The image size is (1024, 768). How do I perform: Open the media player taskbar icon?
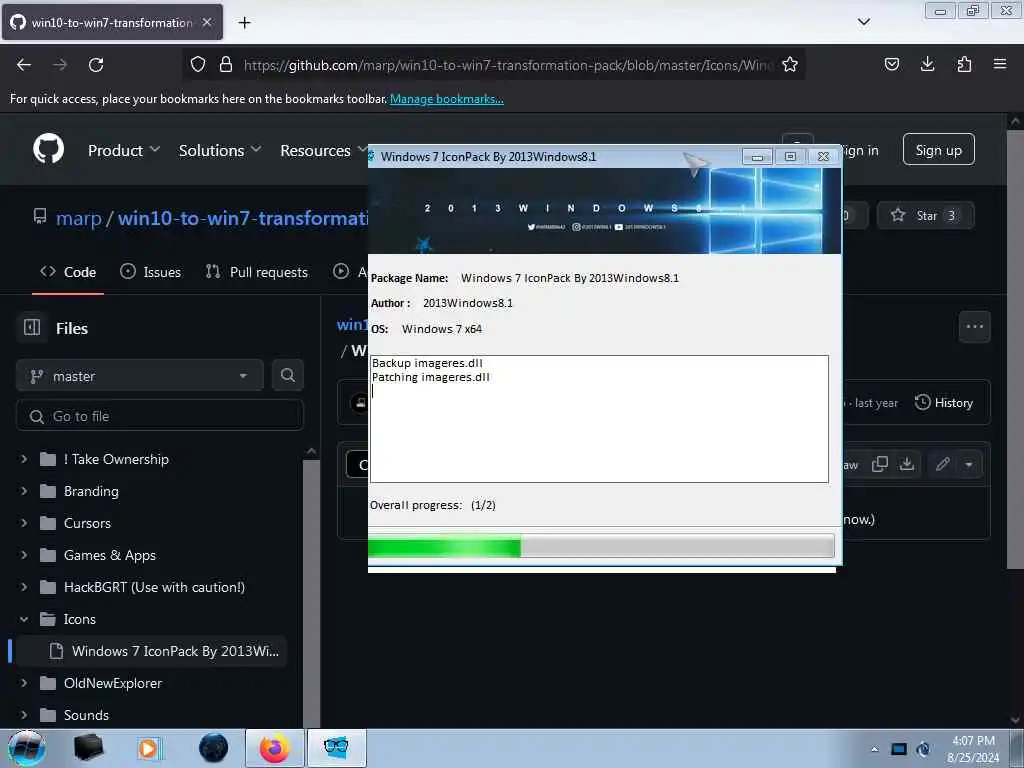[148, 748]
